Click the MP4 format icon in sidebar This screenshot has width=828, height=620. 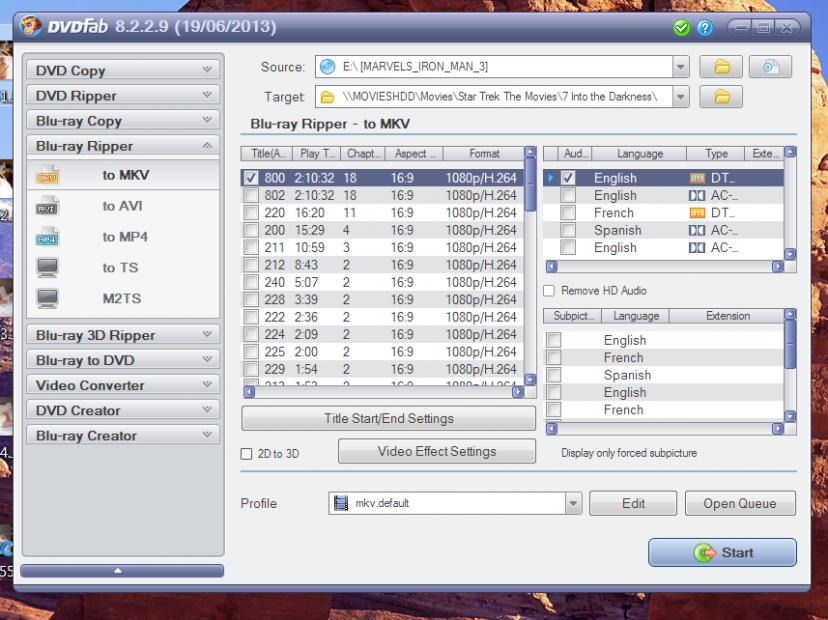click(47, 237)
